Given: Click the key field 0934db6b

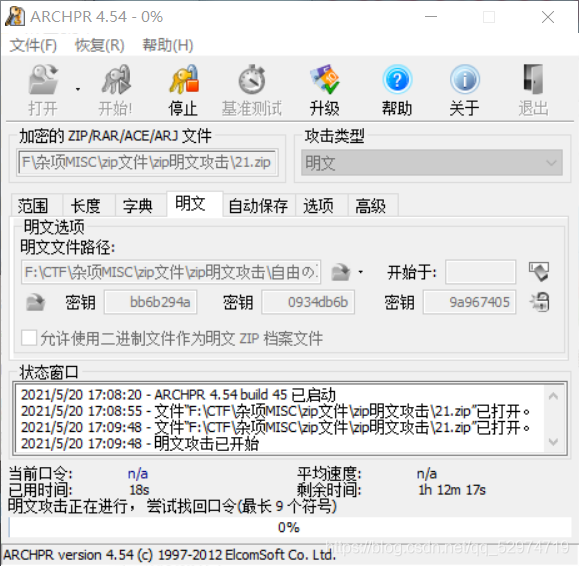Looking at the screenshot, I should [308, 302].
